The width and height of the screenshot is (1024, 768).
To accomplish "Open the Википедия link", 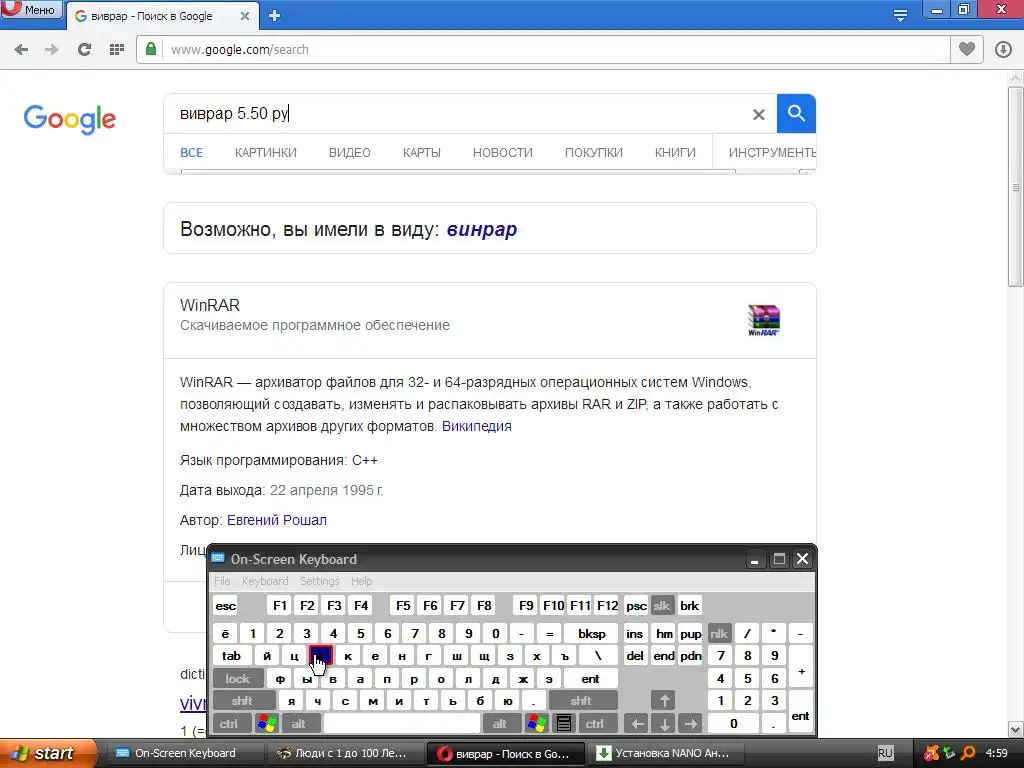I will click(477, 426).
